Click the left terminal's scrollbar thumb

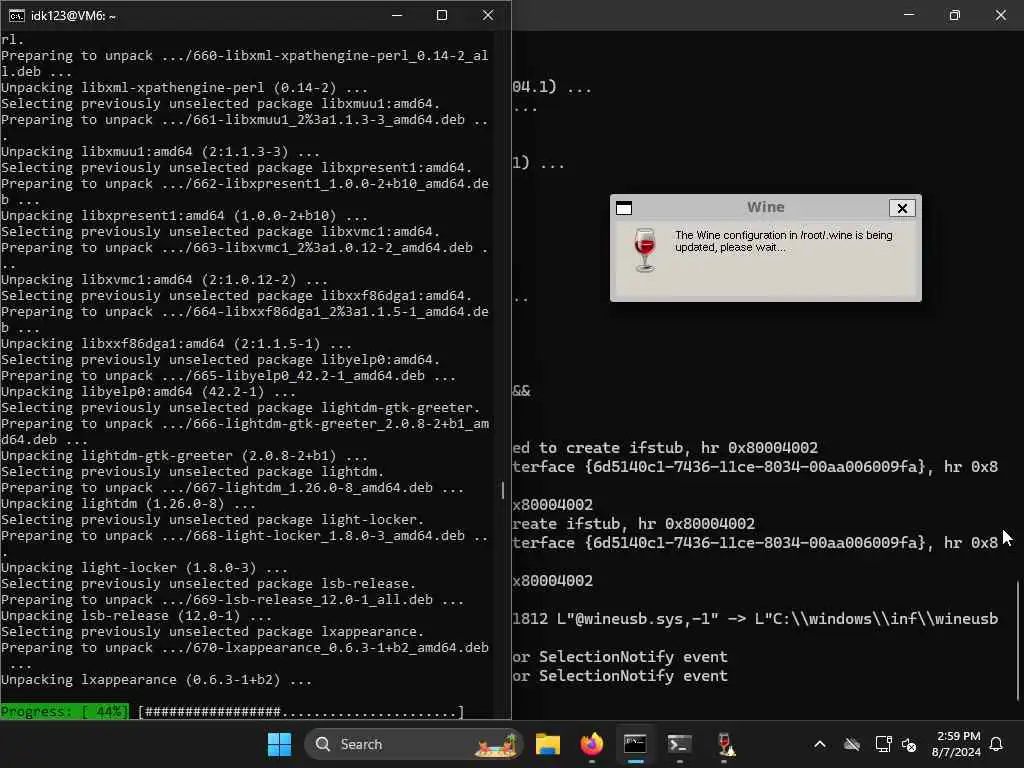click(x=503, y=490)
